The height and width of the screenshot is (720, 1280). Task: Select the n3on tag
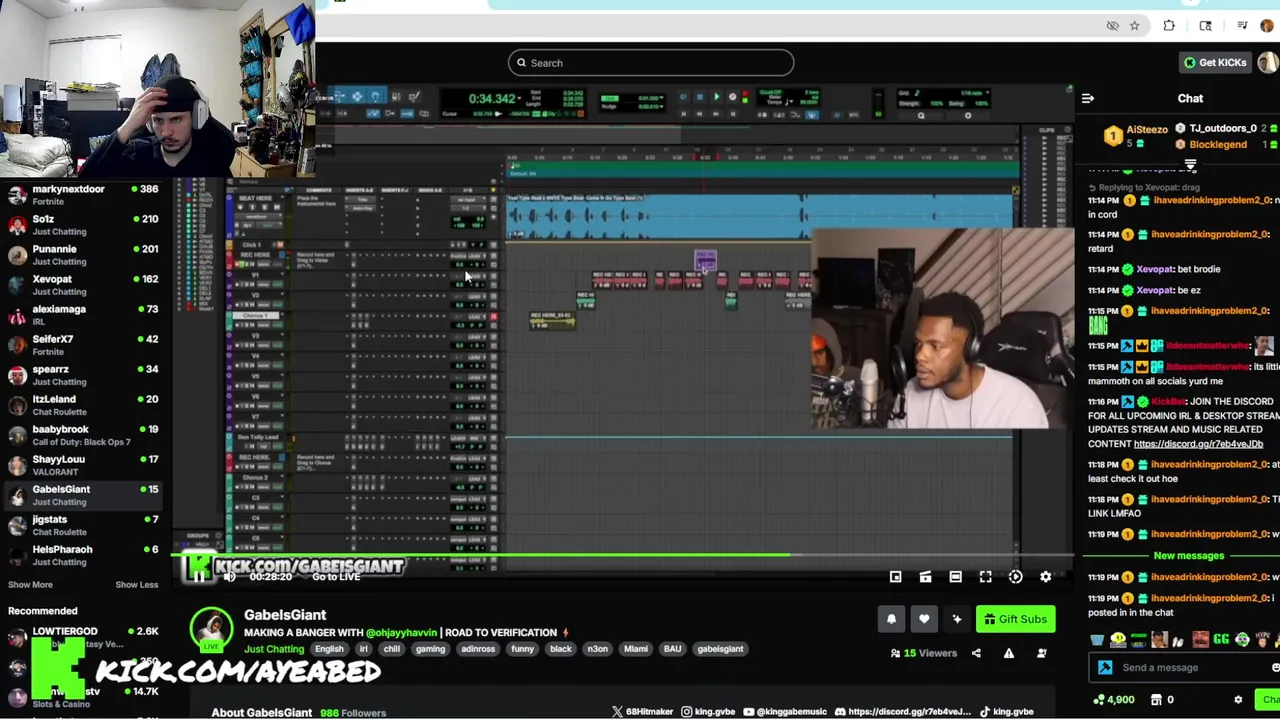[597, 649]
